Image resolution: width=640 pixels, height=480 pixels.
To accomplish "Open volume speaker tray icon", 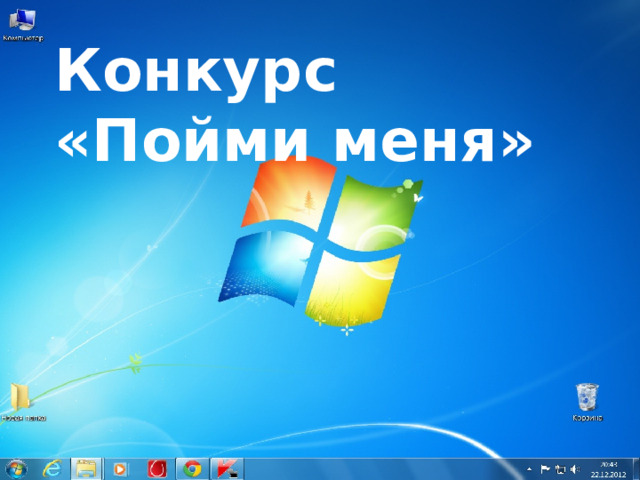I will (x=575, y=469).
